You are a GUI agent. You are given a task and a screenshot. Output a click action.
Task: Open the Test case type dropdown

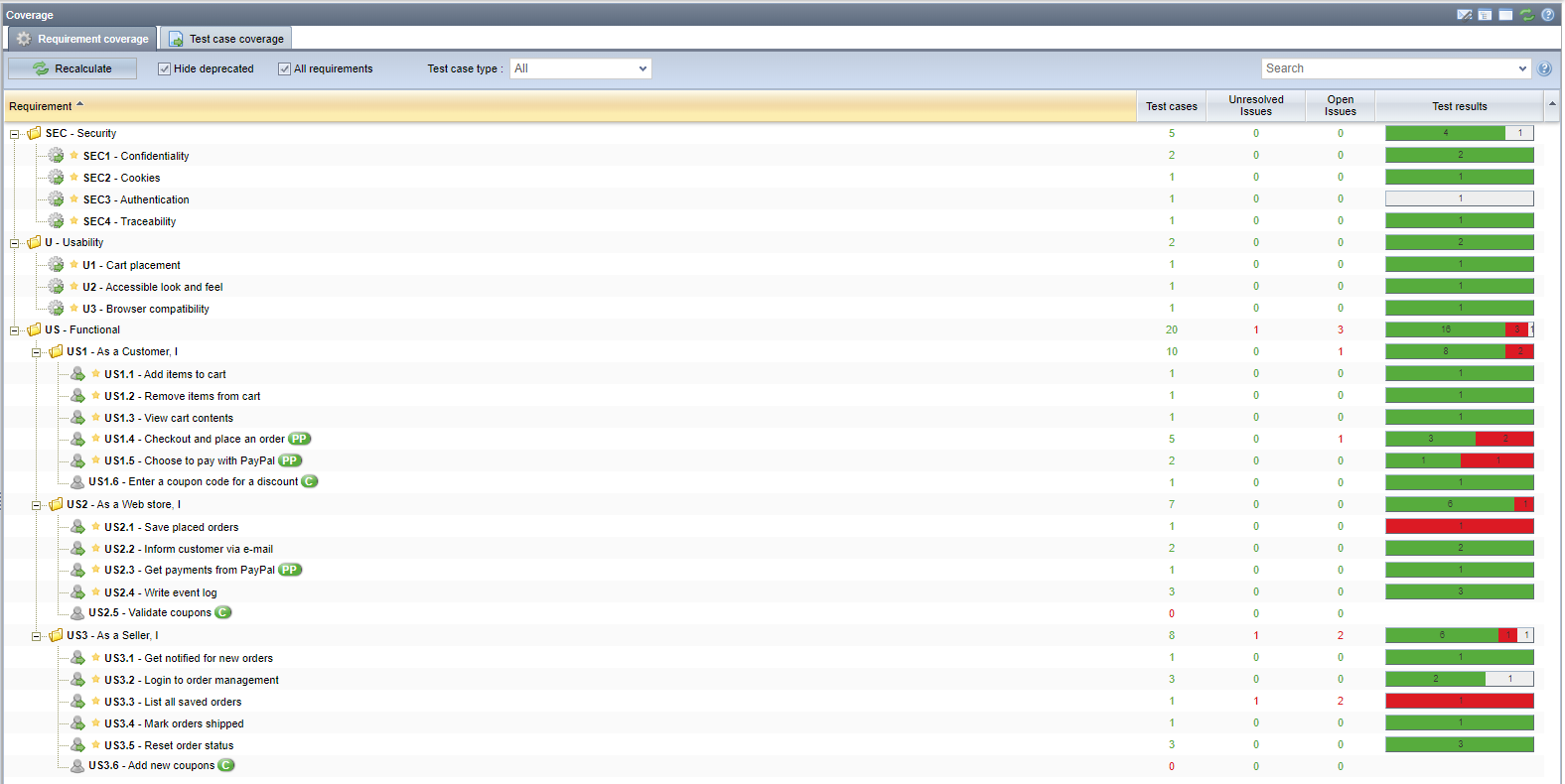click(x=581, y=68)
